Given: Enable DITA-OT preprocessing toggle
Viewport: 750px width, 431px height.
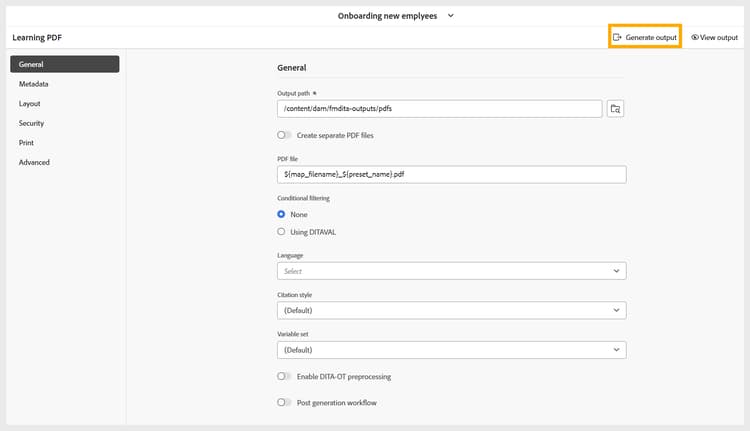Looking at the screenshot, I should click(x=285, y=377).
